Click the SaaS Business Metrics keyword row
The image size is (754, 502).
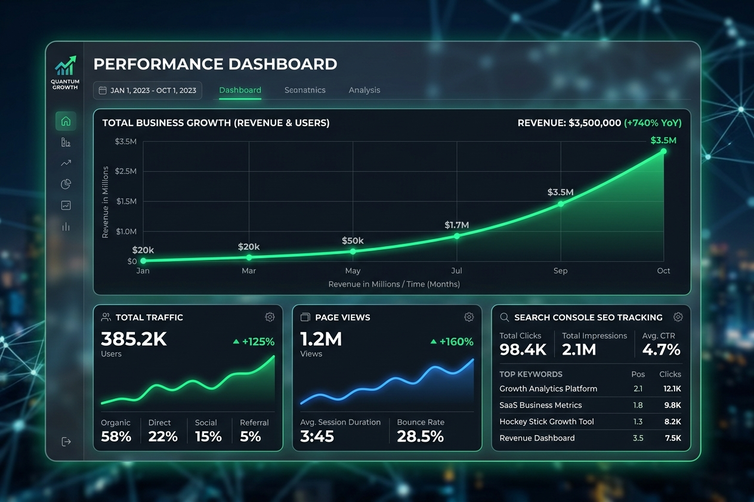pyautogui.click(x=590, y=405)
